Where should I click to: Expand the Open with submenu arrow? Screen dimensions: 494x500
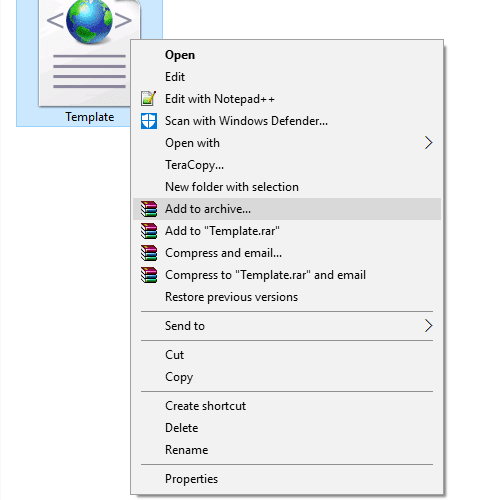pyautogui.click(x=428, y=143)
